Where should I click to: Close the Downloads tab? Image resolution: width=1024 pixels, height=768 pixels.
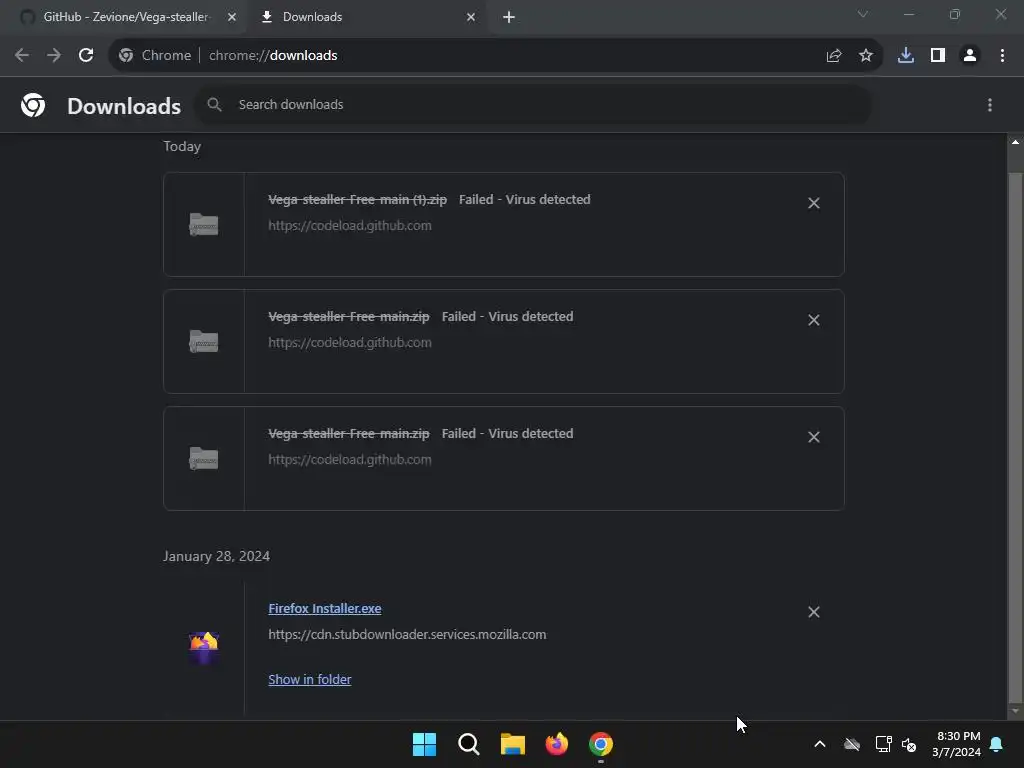click(471, 17)
